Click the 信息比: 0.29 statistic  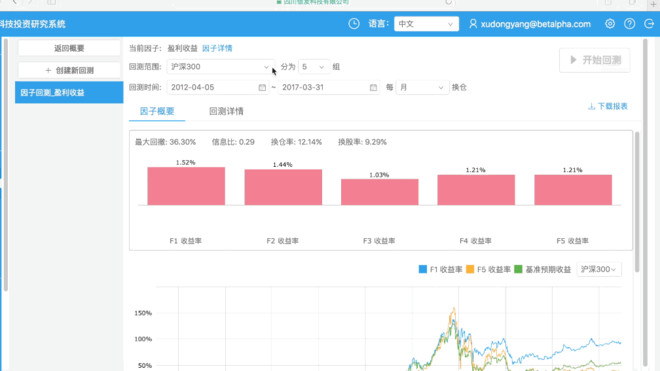pos(233,142)
